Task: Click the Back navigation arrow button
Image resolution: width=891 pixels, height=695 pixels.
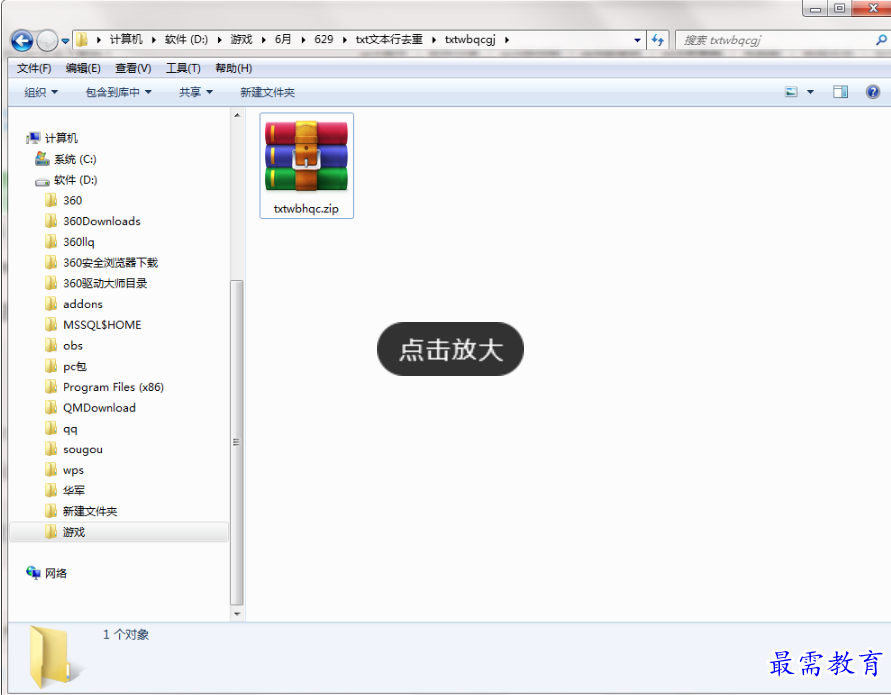Action: pyautogui.click(x=22, y=41)
